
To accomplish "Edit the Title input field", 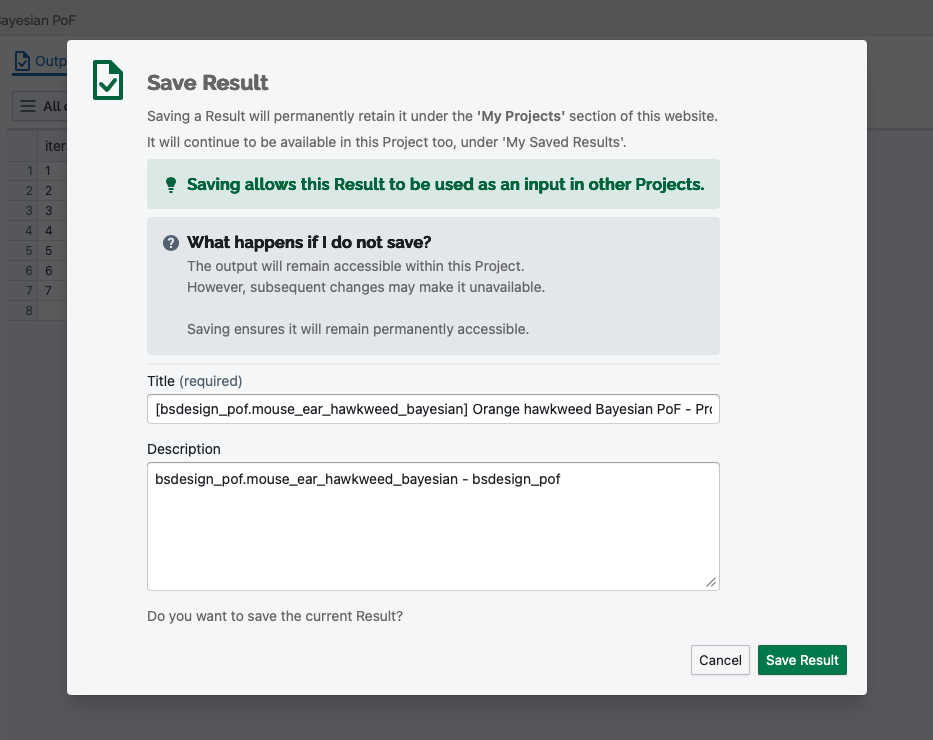I will [433, 409].
